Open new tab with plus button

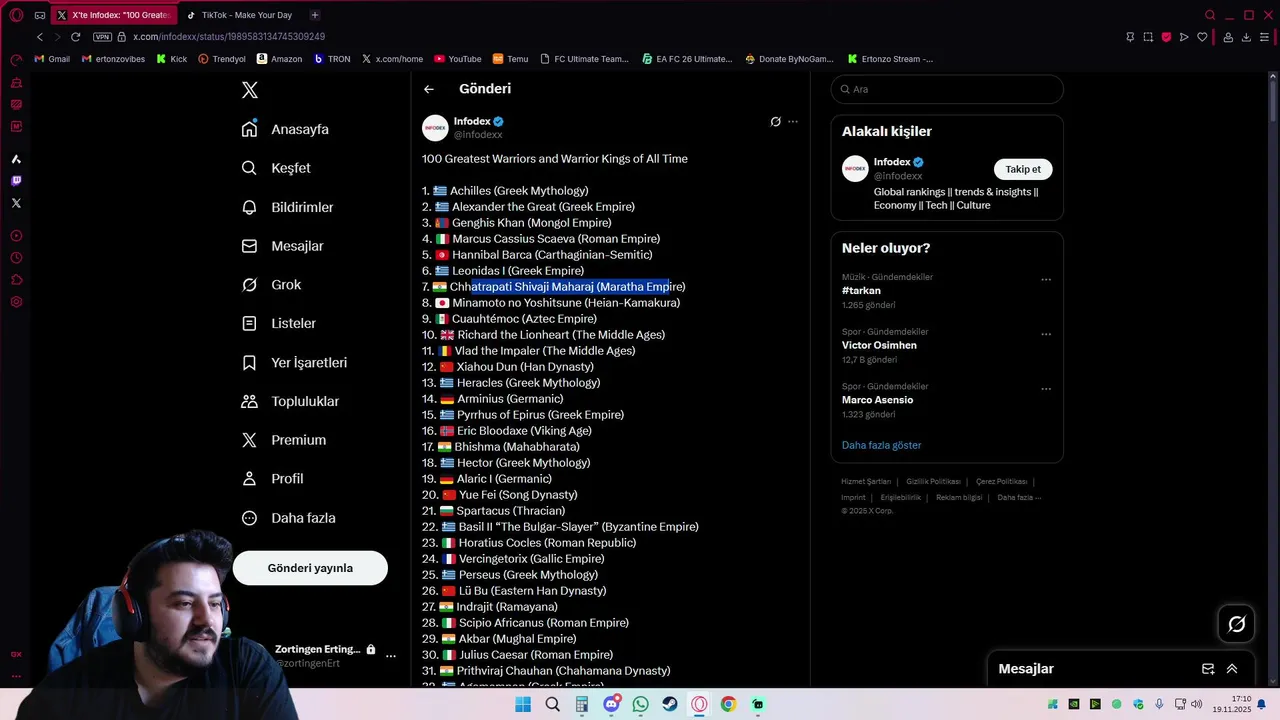pyautogui.click(x=315, y=15)
